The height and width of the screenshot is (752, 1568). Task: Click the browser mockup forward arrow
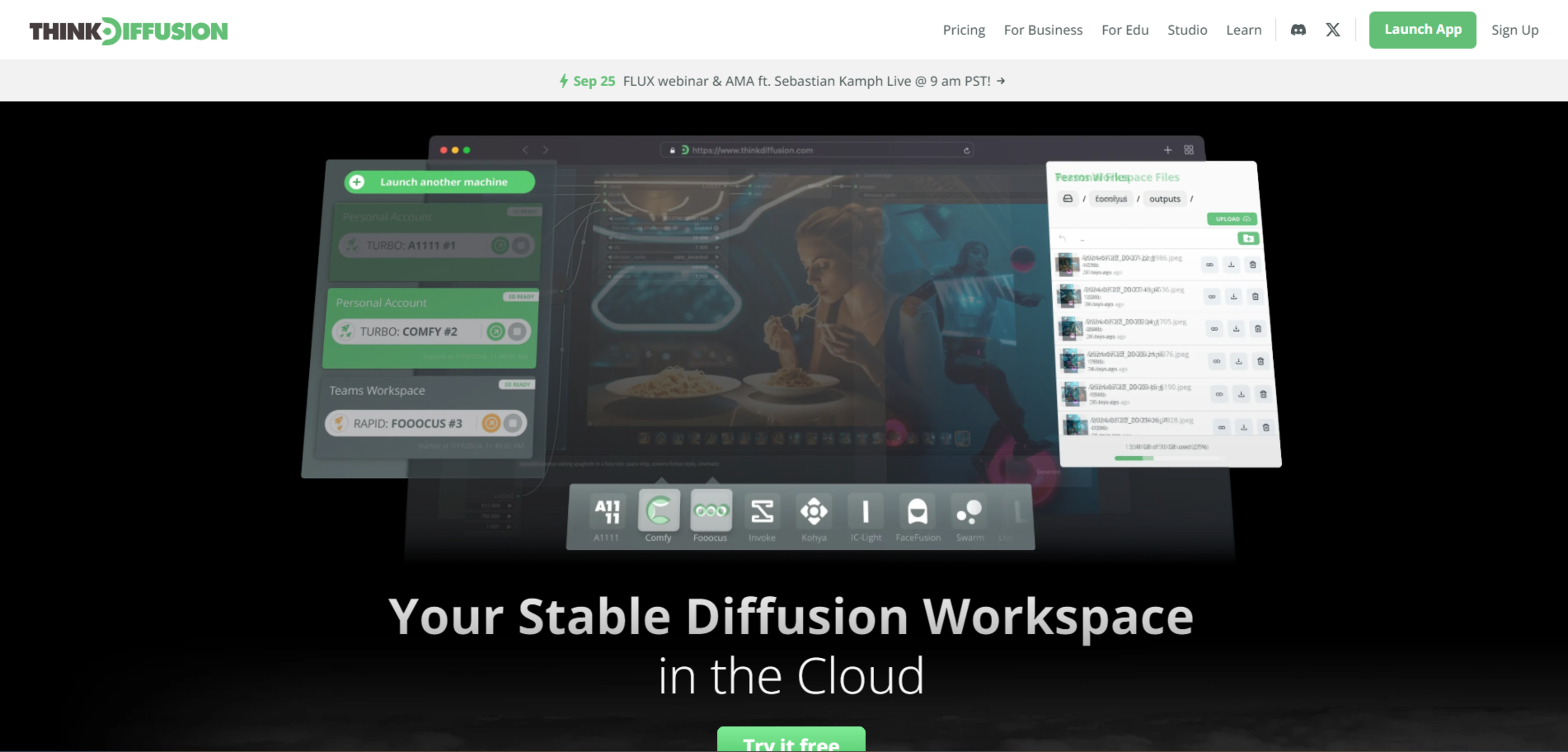(x=546, y=150)
